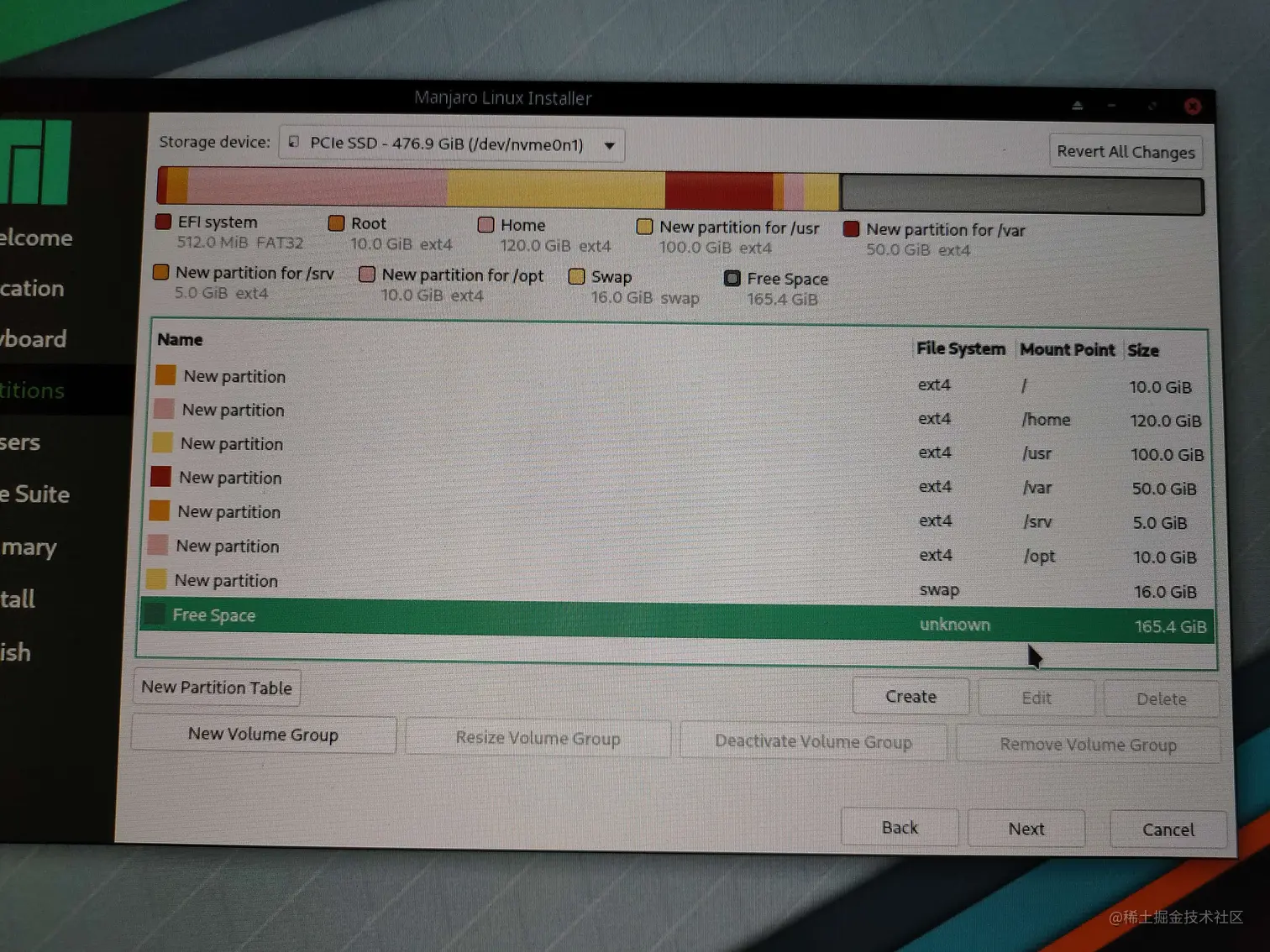Click Root legend color swatch
The width and height of the screenshot is (1270, 952).
pyautogui.click(x=336, y=222)
